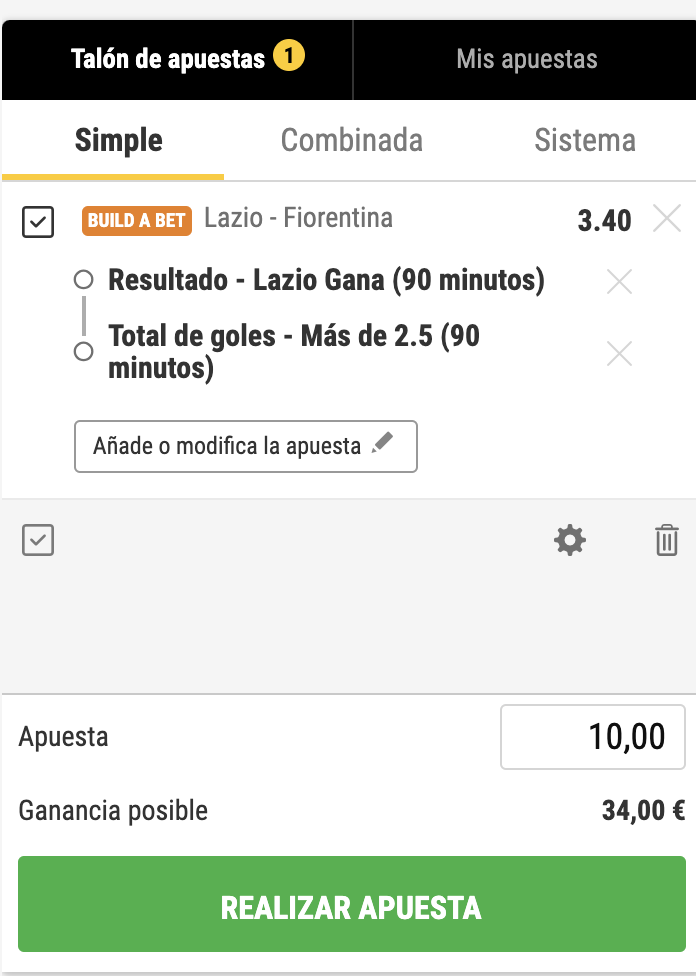Select the Simple tab
696x976 pixels.
pyautogui.click(x=118, y=140)
